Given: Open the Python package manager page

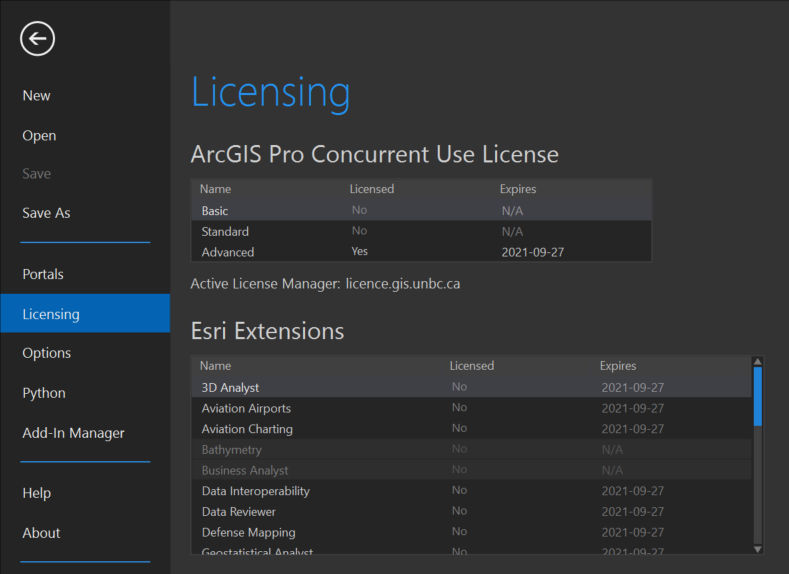Looking at the screenshot, I should (x=44, y=393).
